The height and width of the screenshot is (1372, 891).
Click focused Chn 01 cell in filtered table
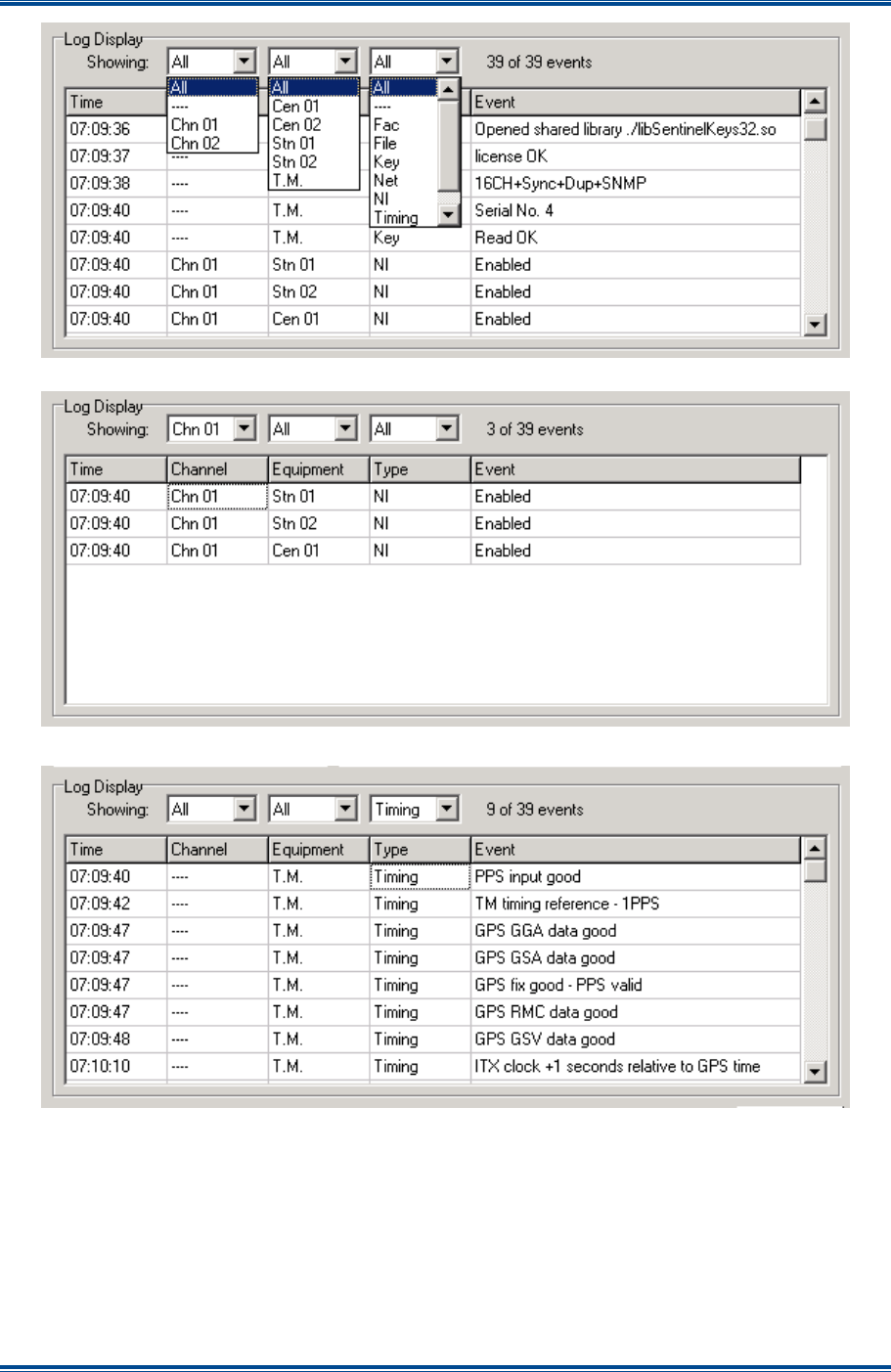218,497
